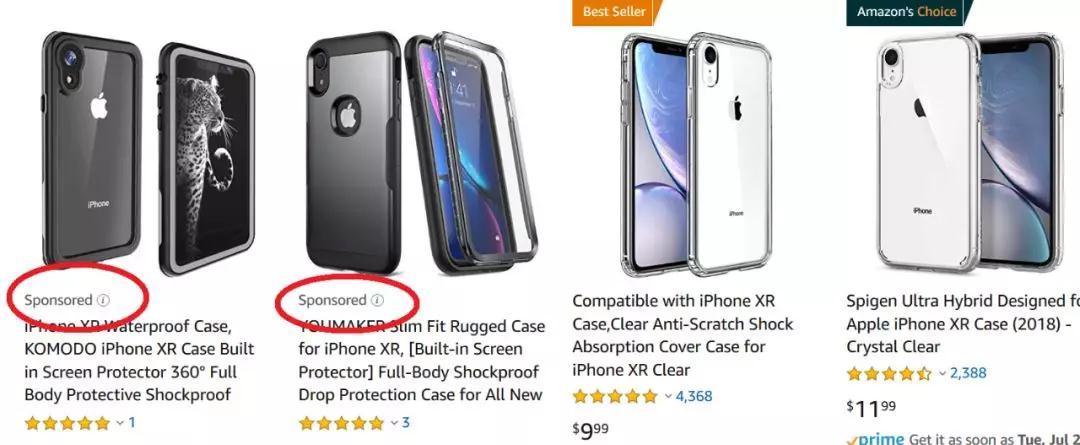
Task: Click star rating of KOMODO waterproof case
Action: tap(67, 423)
